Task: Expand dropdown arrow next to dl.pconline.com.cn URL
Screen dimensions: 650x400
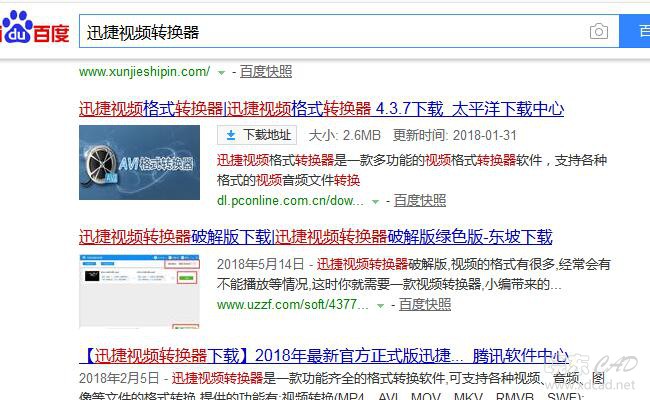Action: coord(375,202)
